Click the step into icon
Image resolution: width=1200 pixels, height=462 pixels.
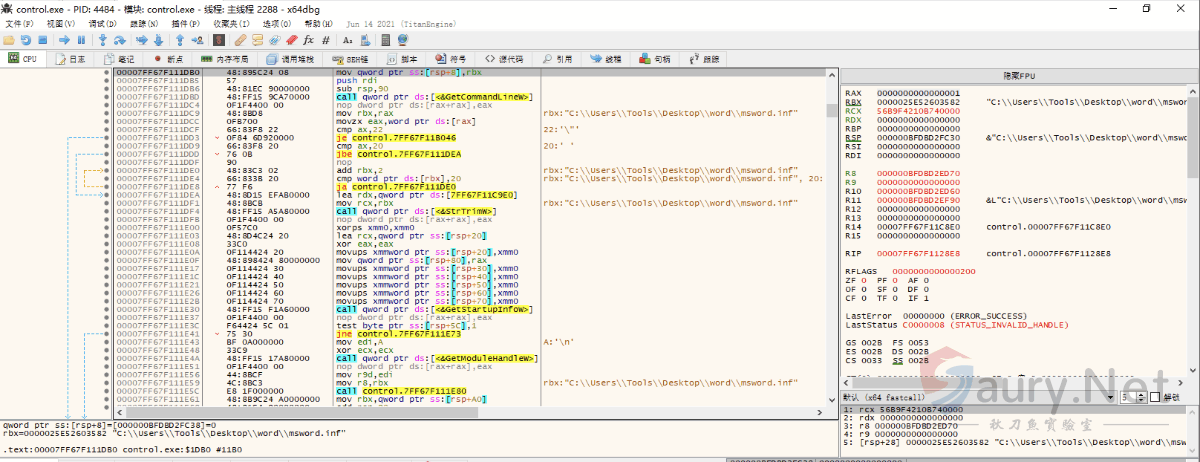click(x=102, y=40)
